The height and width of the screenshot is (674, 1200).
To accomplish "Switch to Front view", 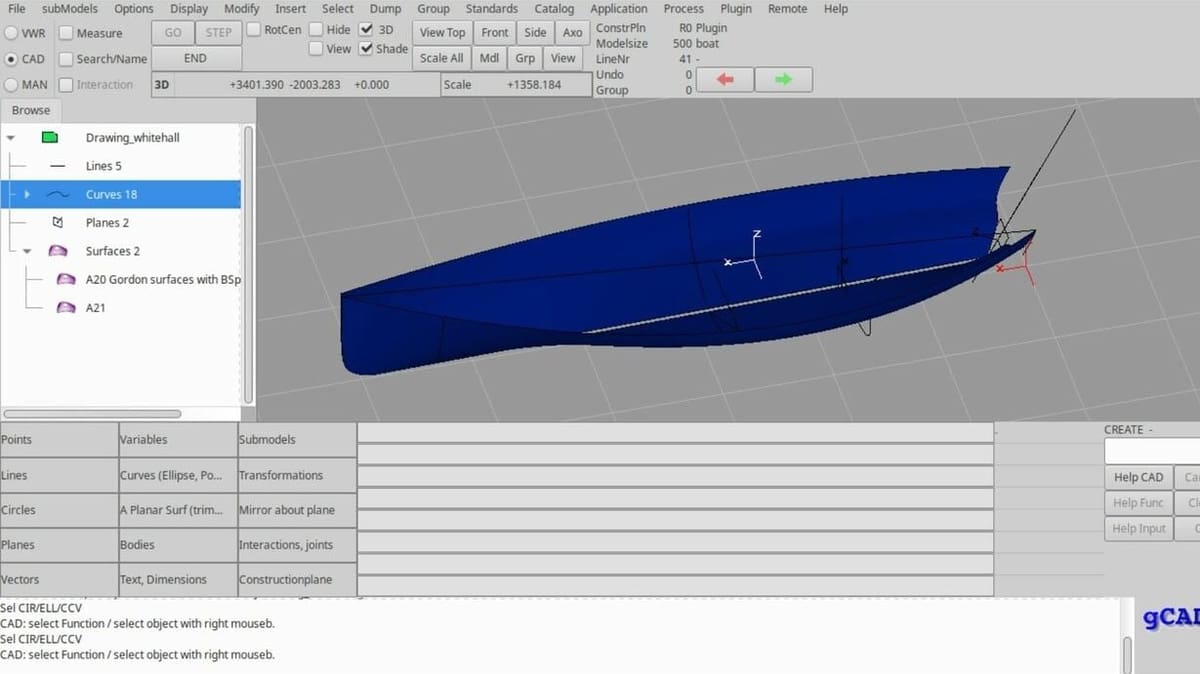I will click(495, 32).
